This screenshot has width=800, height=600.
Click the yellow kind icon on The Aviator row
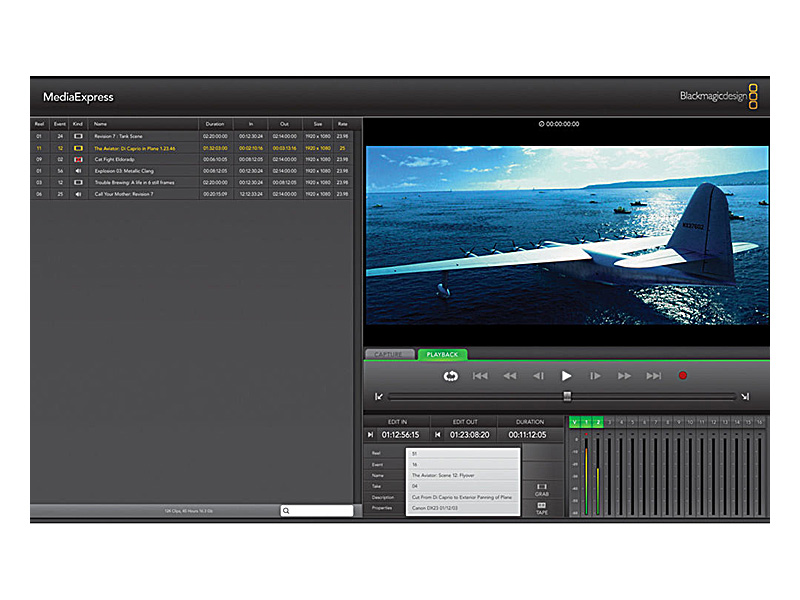[x=78, y=148]
